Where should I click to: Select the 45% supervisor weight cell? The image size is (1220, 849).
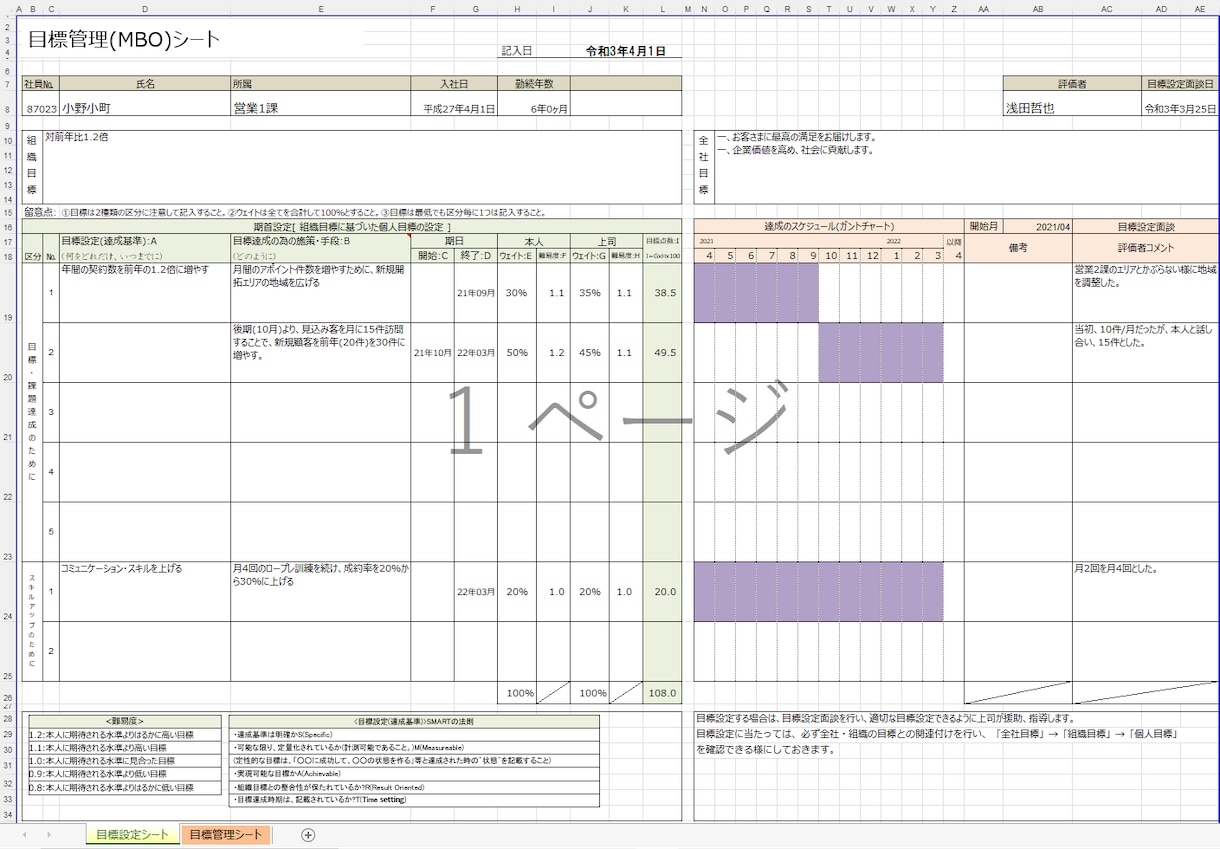[590, 353]
